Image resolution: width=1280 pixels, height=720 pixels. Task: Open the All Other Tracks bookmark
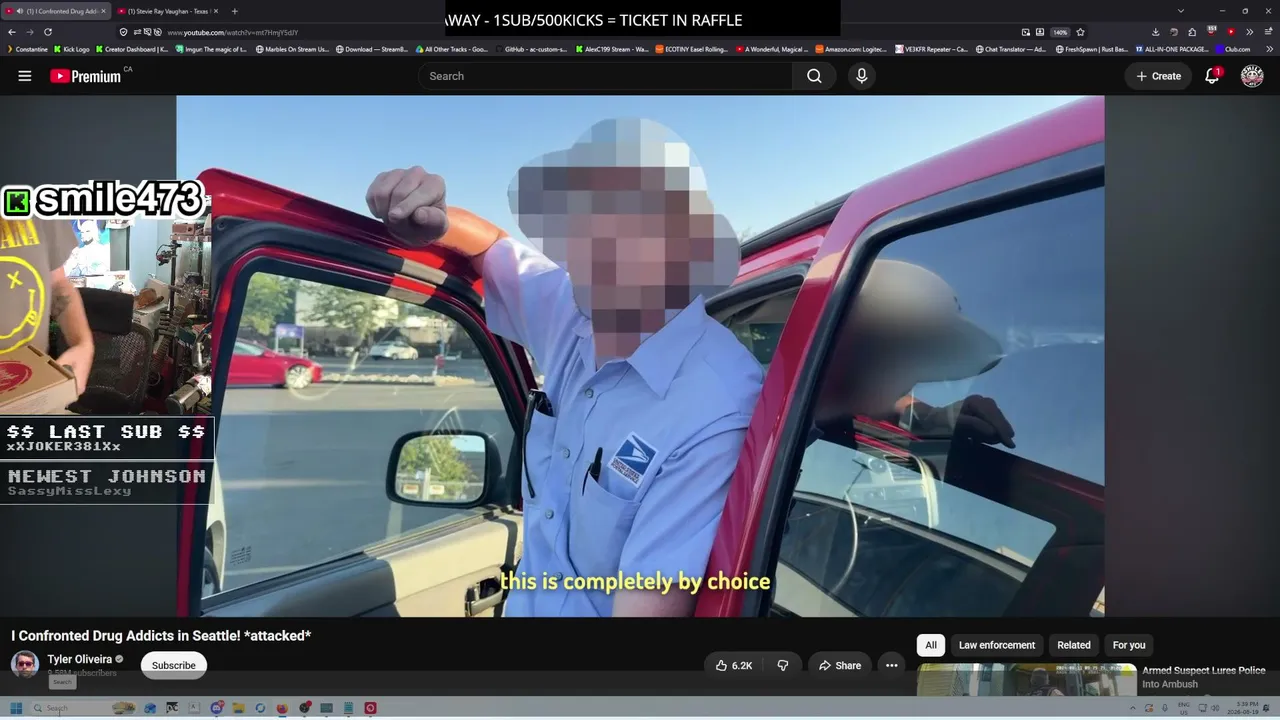(452, 49)
